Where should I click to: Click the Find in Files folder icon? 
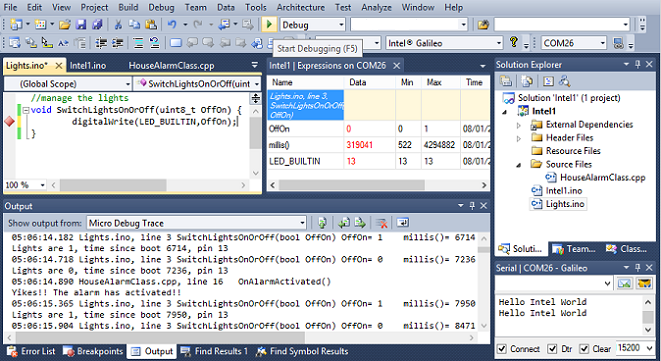click(x=483, y=25)
